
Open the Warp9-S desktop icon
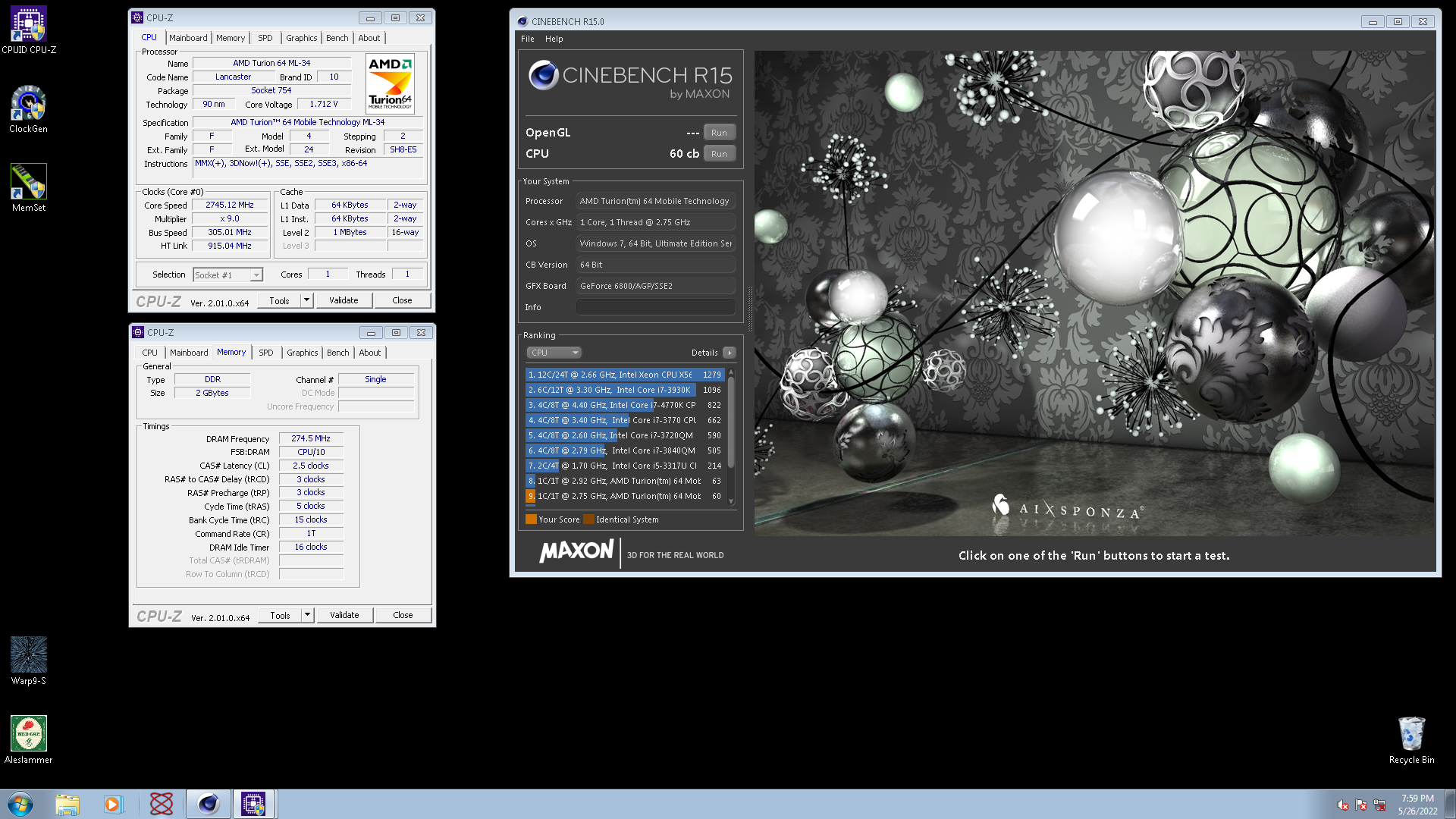(29, 661)
